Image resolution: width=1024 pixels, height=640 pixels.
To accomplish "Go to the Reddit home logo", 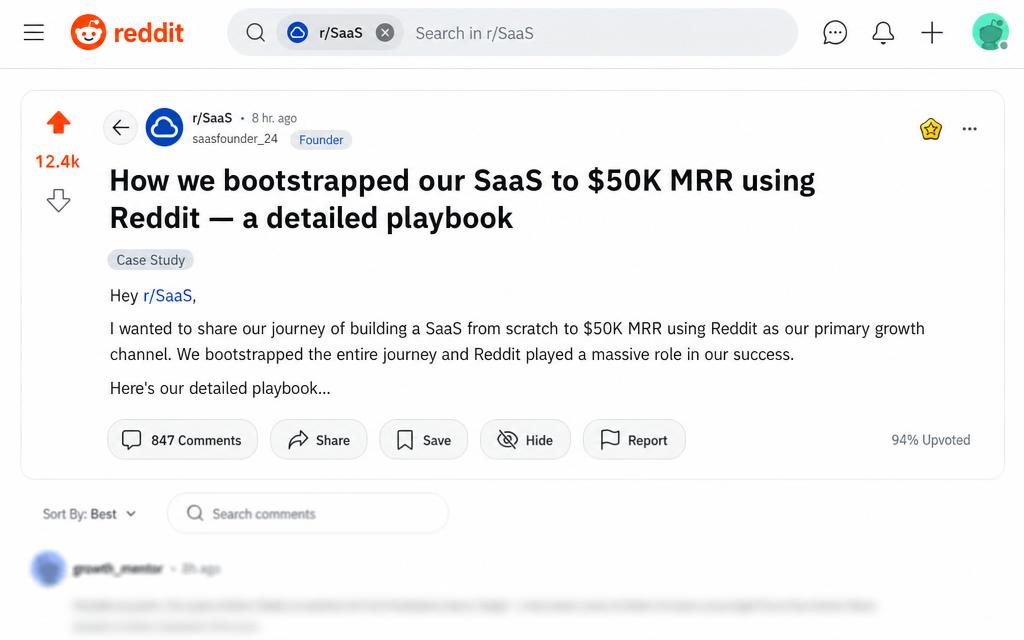I will [x=127, y=32].
